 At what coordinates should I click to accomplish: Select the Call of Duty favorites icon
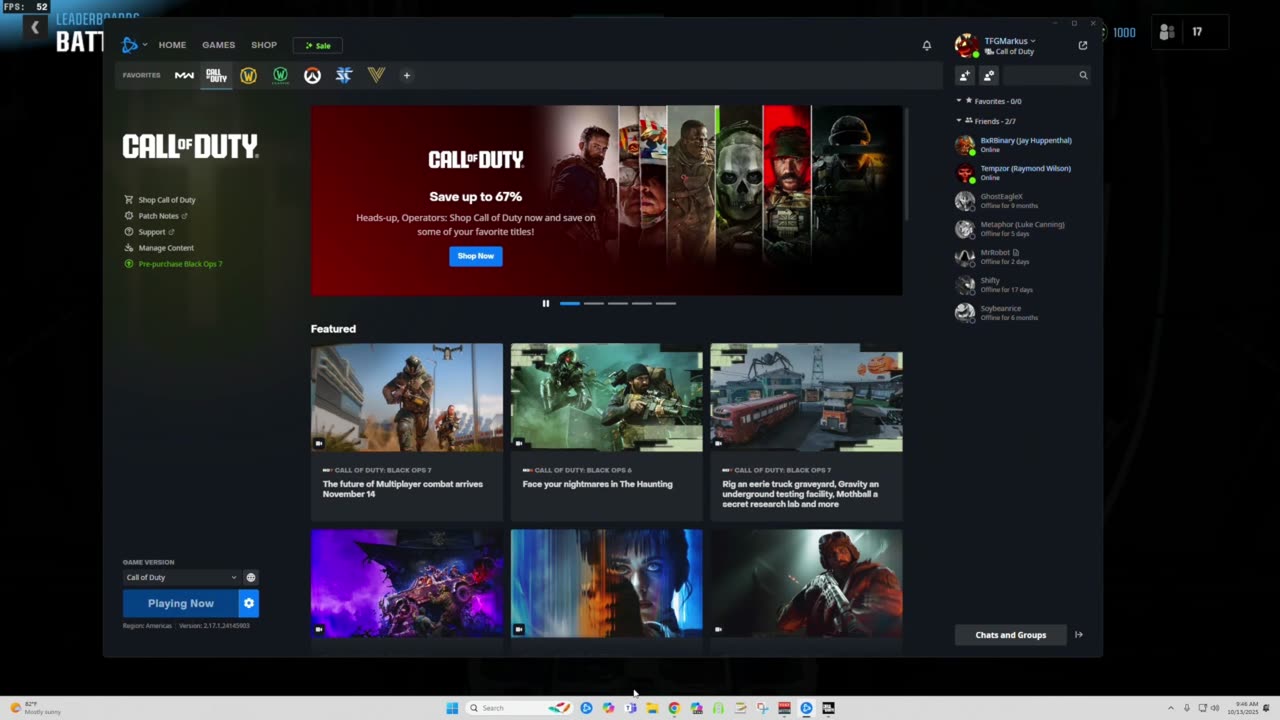216,75
